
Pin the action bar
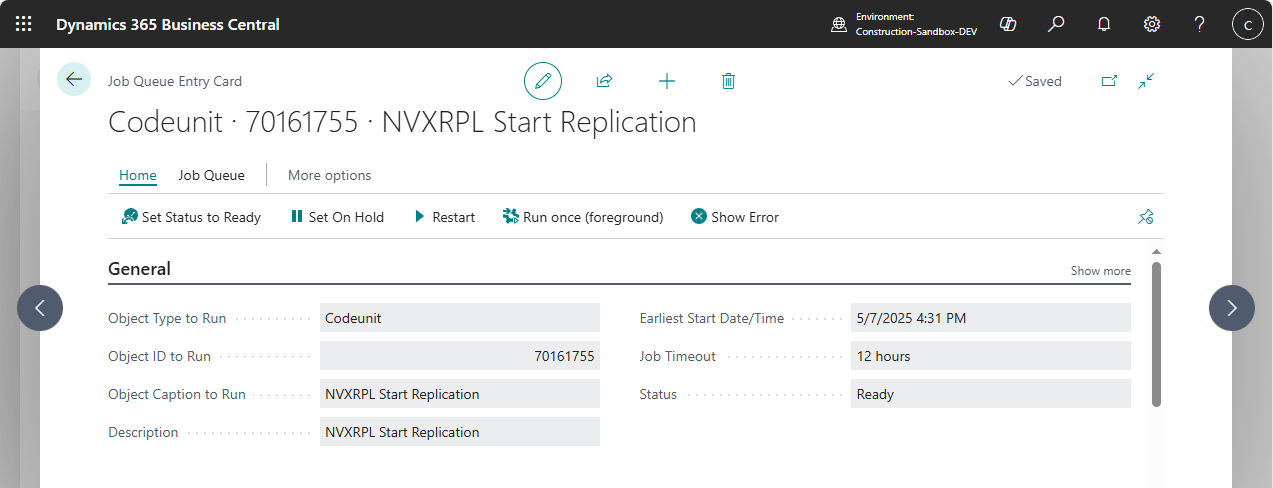pos(1146,217)
